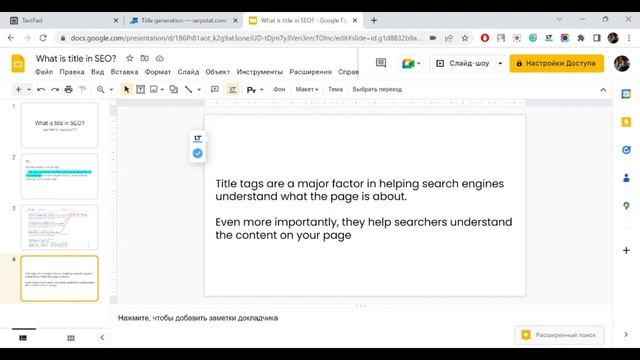Start a Google Meet call from the presentation

(411, 63)
